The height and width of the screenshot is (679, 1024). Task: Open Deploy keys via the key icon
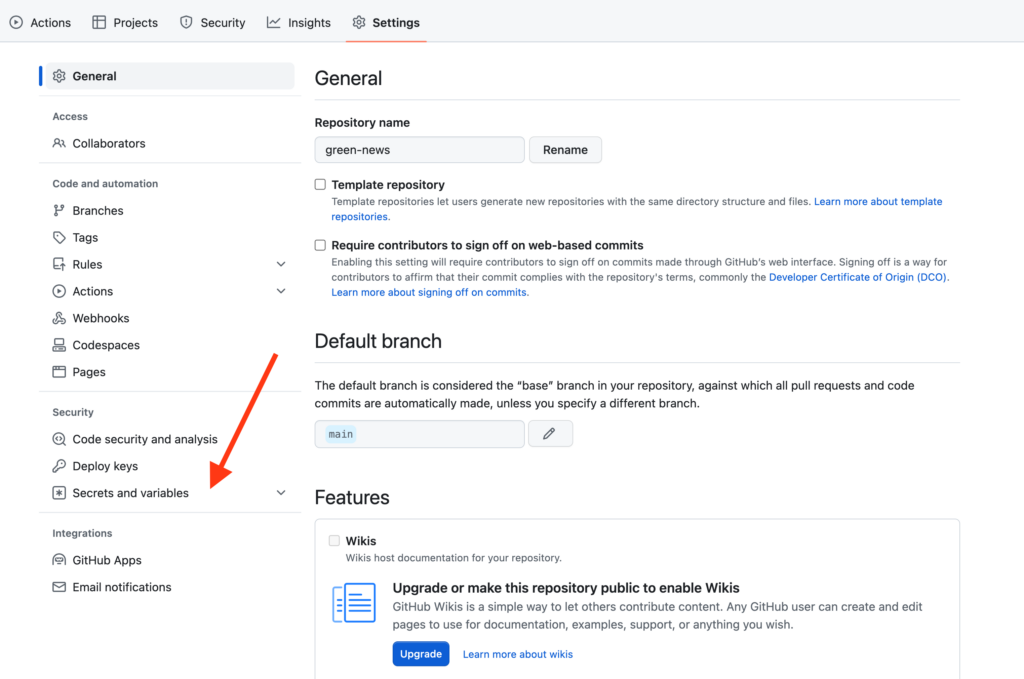click(x=59, y=466)
